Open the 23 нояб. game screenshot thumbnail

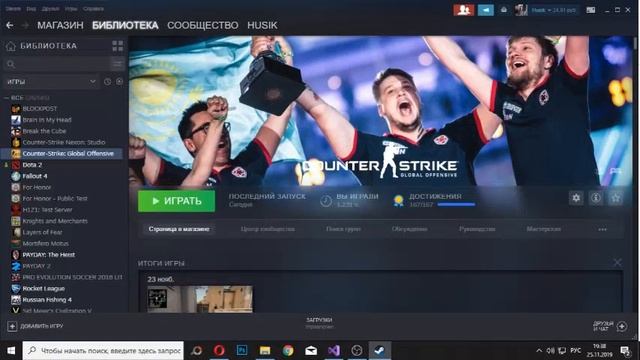tap(200, 299)
